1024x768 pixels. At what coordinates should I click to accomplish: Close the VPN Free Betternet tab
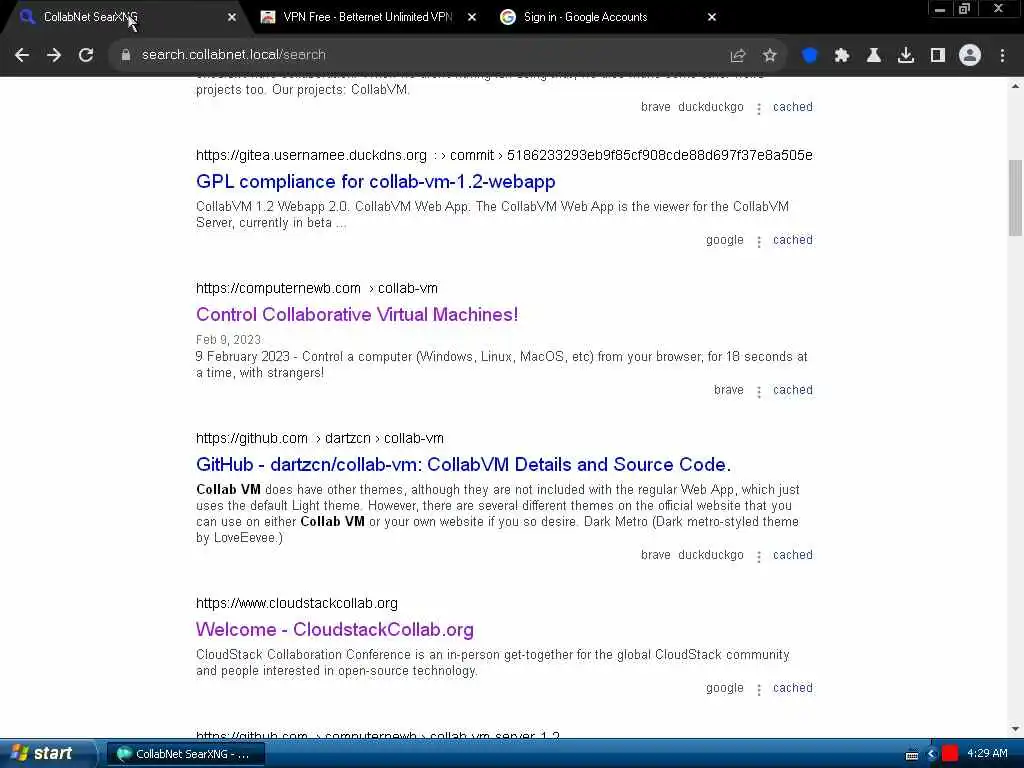(472, 18)
